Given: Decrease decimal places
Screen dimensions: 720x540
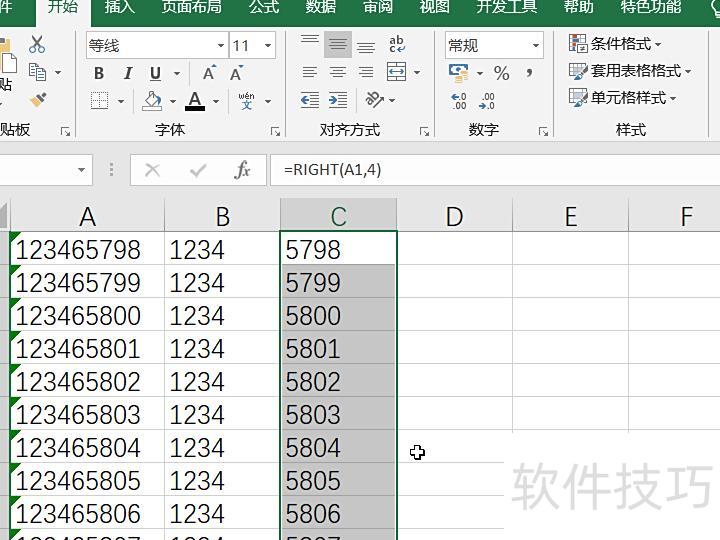Looking at the screenshot, I should [486, 101].
